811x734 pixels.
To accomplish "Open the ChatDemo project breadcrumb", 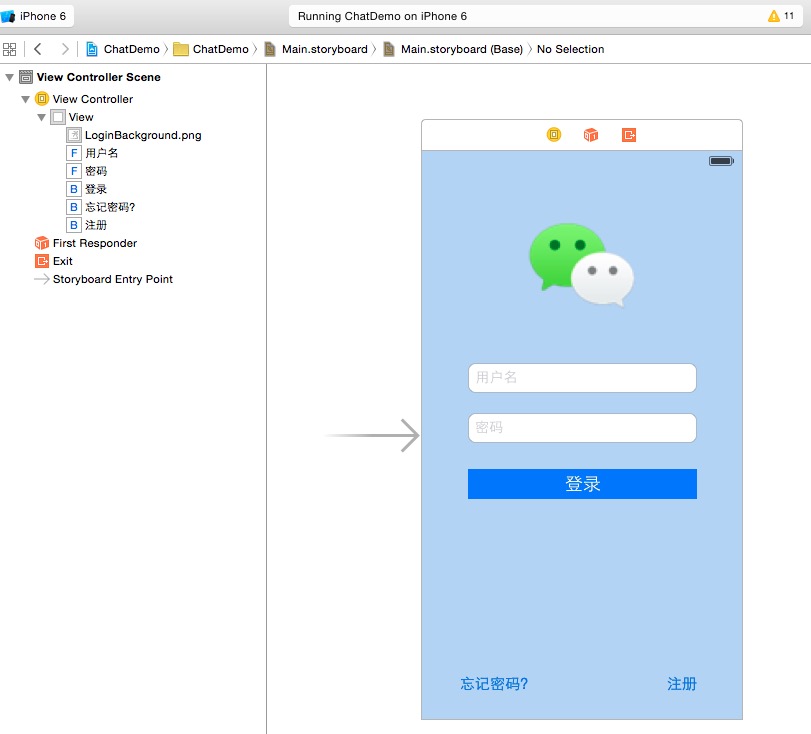I will (132, 49).
